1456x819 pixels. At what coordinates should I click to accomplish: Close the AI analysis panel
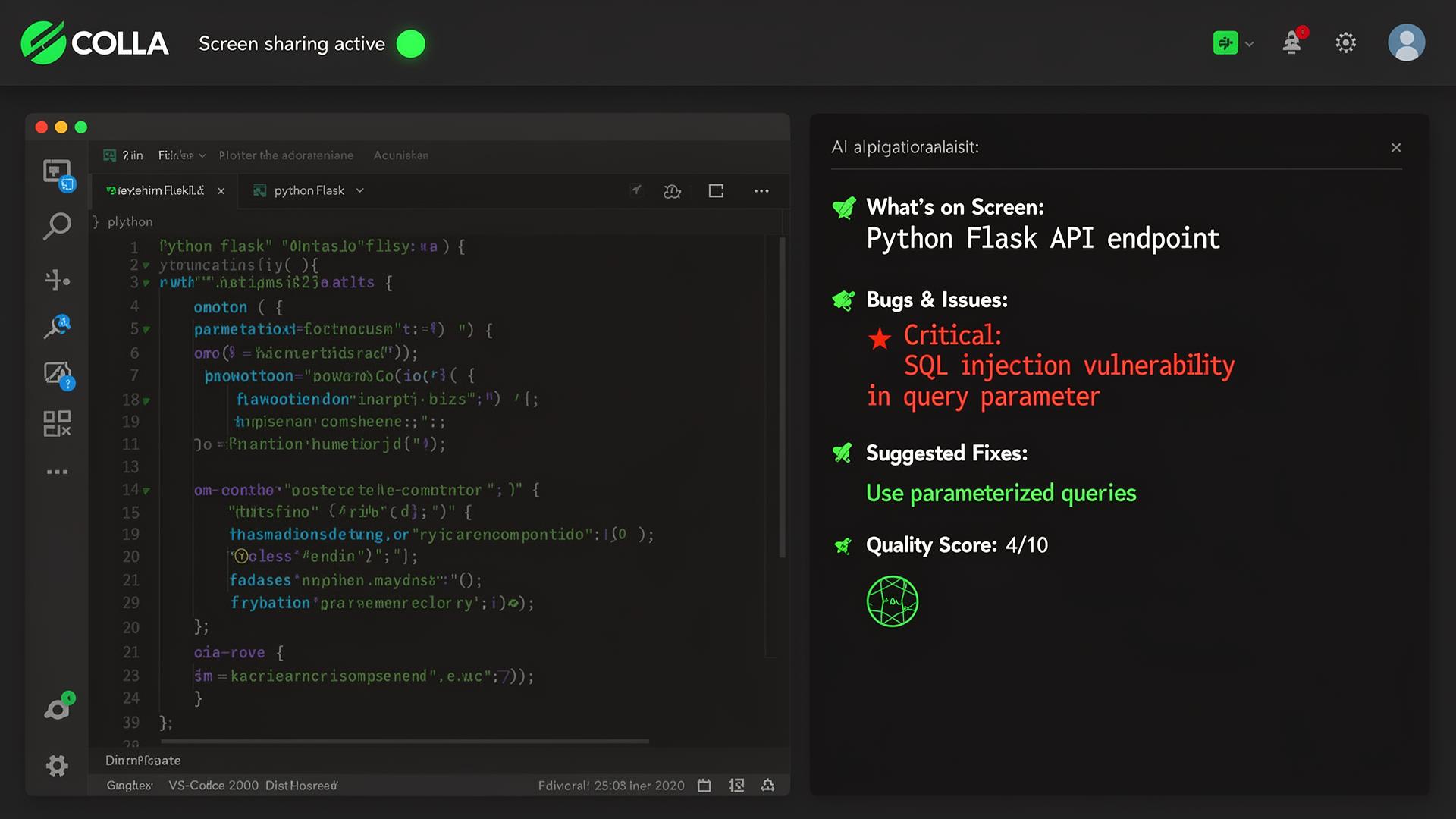(1395, 148)
